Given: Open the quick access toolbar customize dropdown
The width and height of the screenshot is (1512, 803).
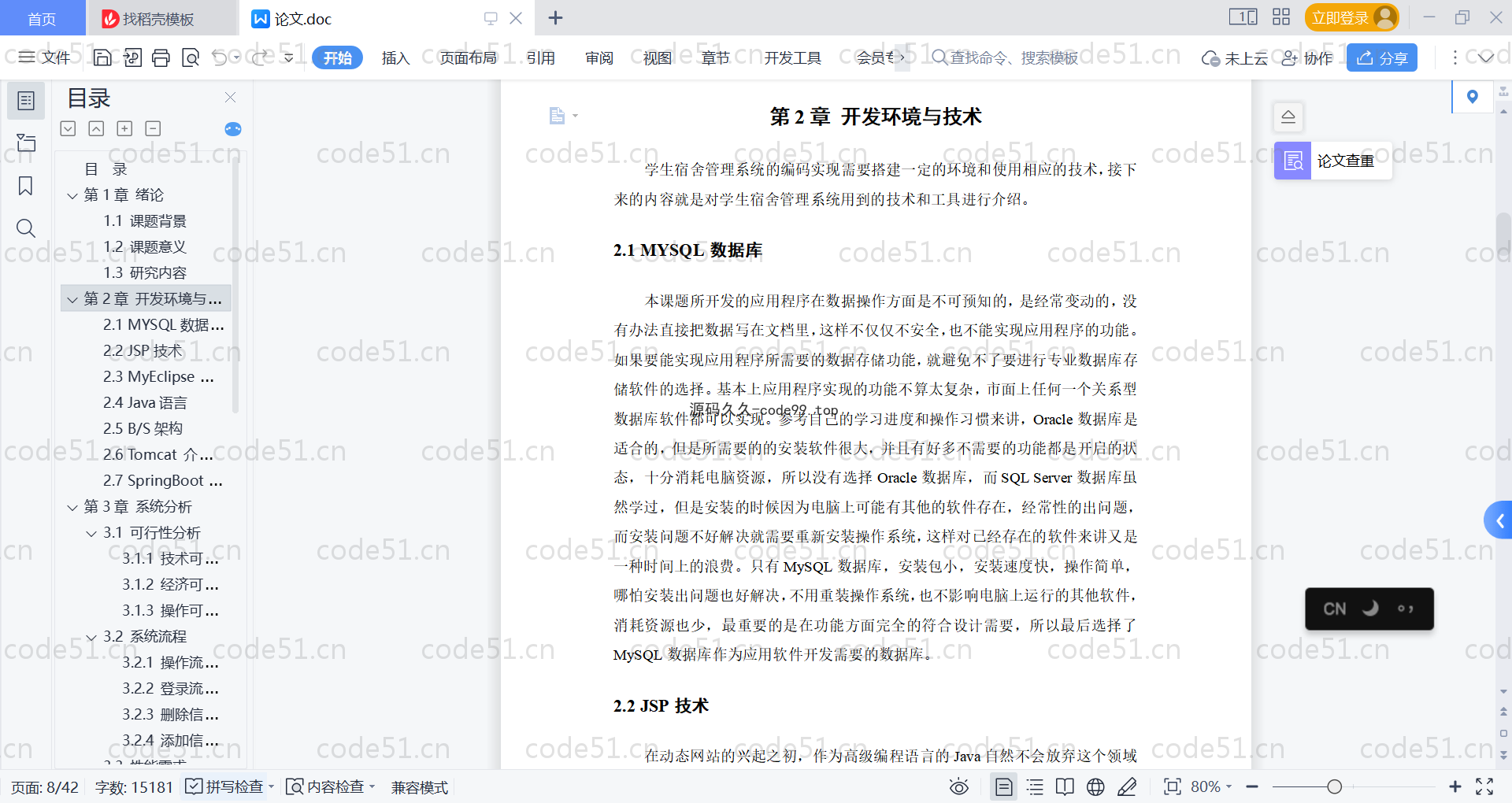Looking at the screenshot, I should [288, 57].
